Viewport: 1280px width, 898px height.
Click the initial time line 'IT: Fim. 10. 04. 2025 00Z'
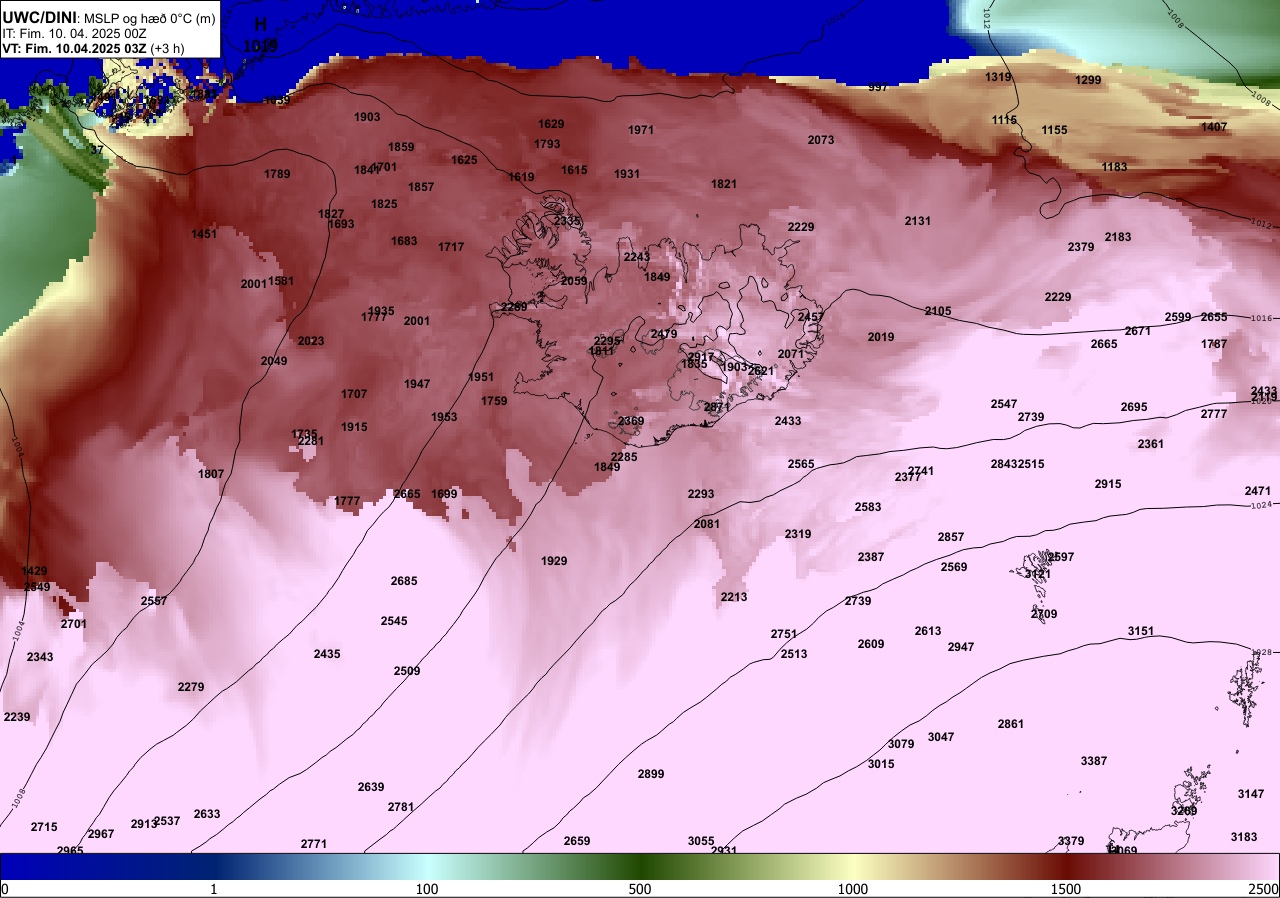click(75, 33)
